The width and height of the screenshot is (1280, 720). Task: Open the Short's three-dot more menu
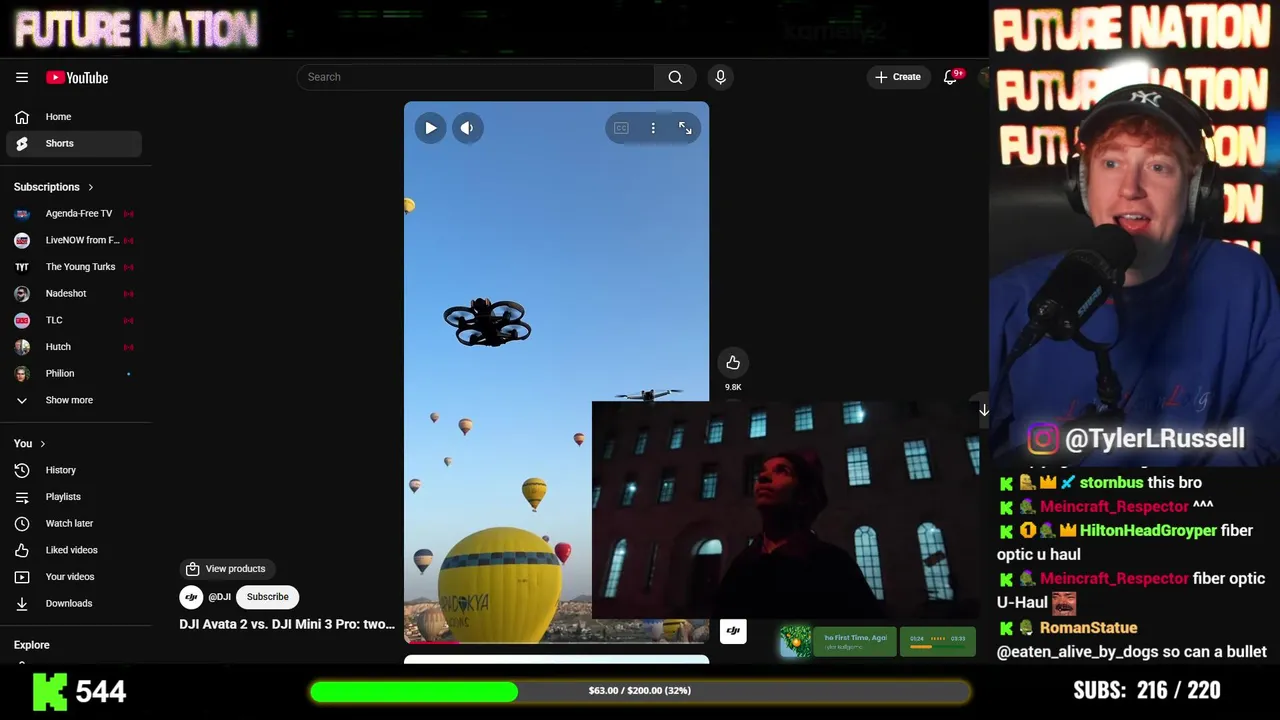point(653,128)
